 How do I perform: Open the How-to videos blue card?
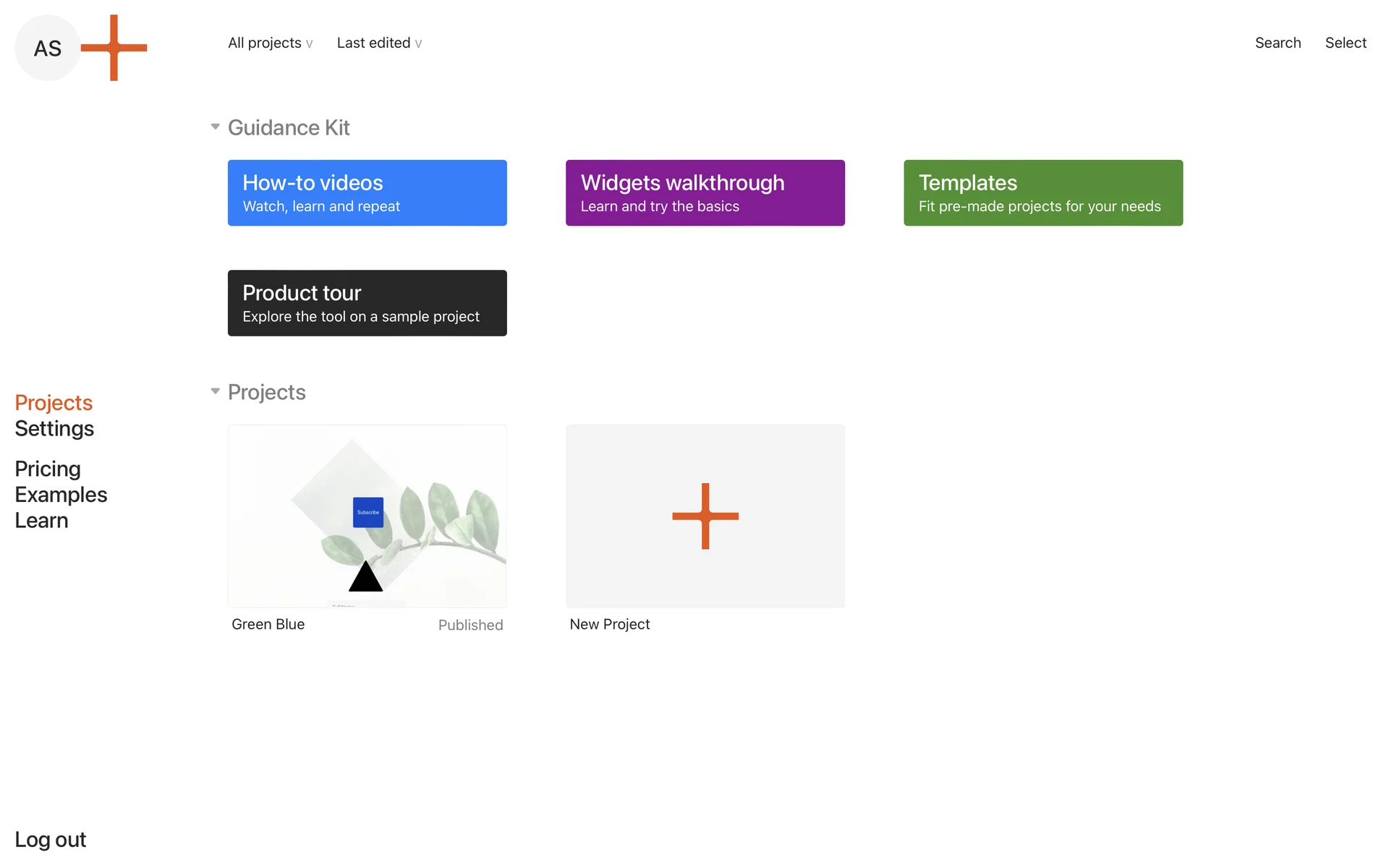367,192
